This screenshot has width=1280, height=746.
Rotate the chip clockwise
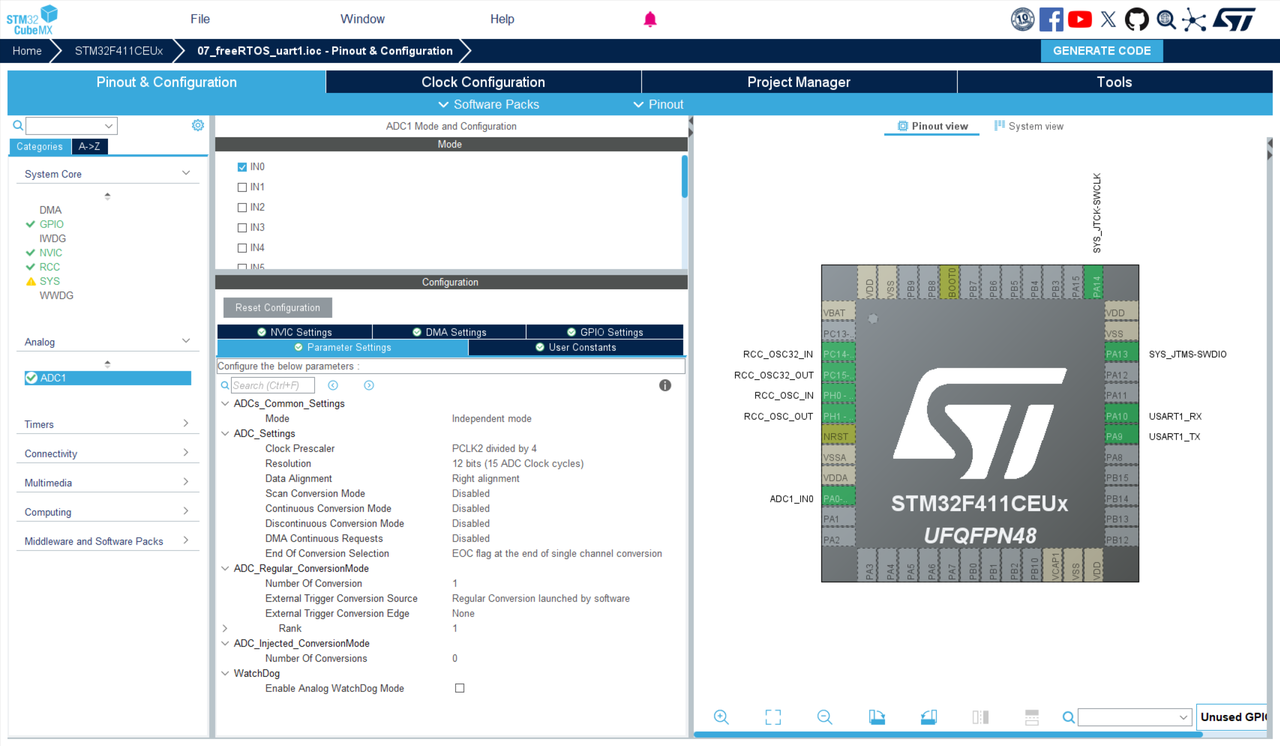tap(877, 717)
